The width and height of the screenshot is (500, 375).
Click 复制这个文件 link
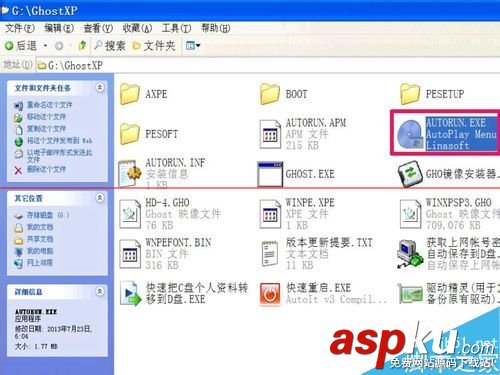(x=46, y=129)
